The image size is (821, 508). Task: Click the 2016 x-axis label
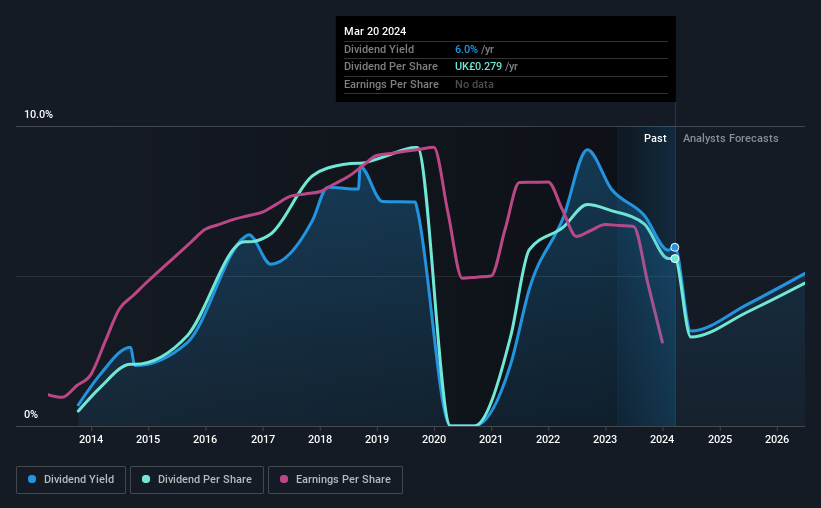(x=205, y=439)
